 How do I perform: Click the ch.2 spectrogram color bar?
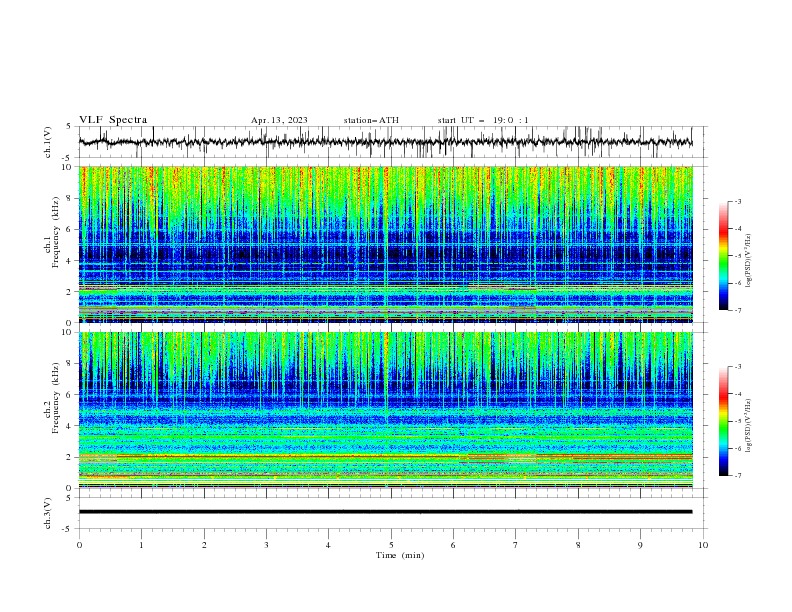point(724,421)
